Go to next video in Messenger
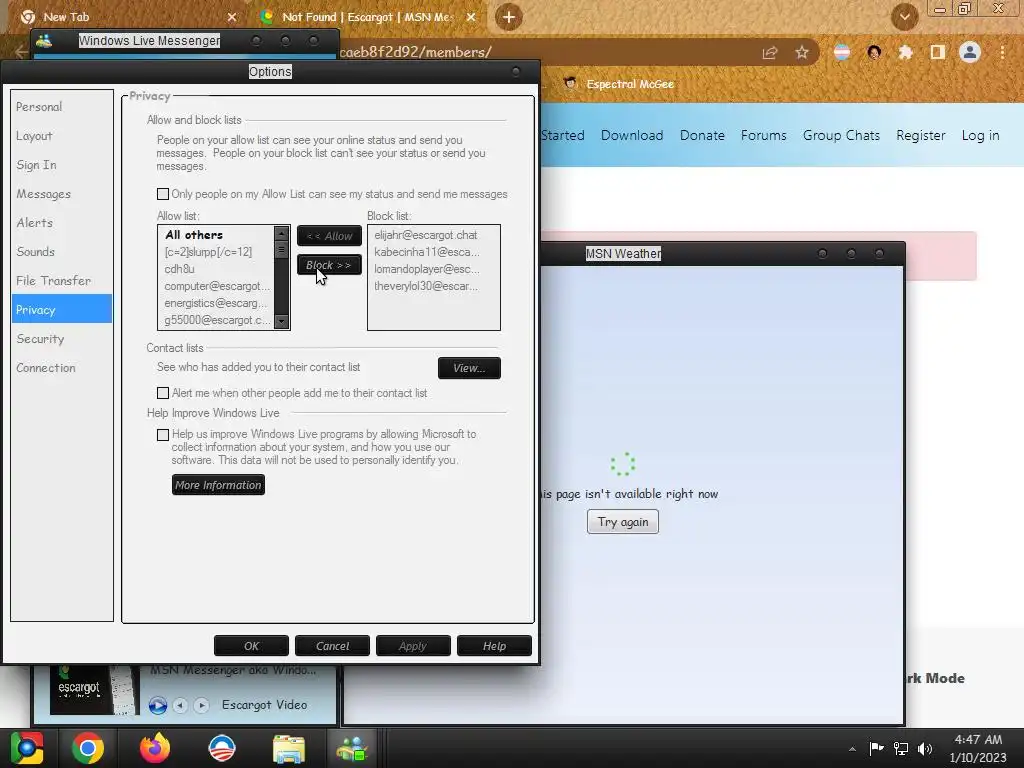 pos(201,705)
